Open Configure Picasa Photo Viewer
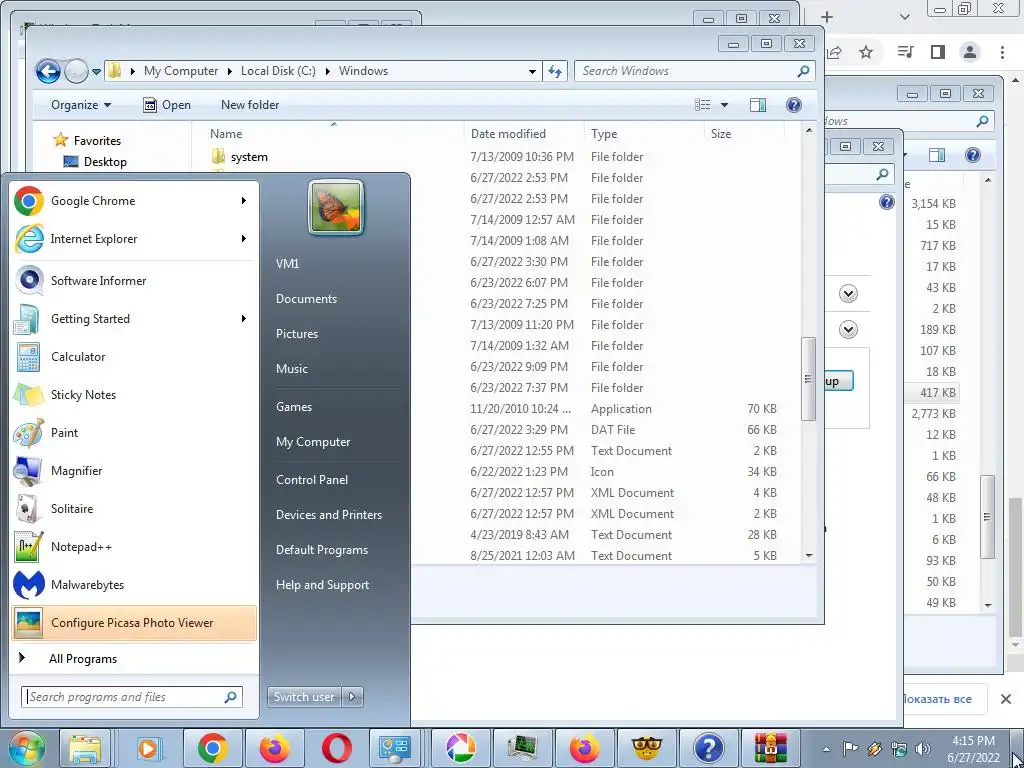 [x=134, y=622]
